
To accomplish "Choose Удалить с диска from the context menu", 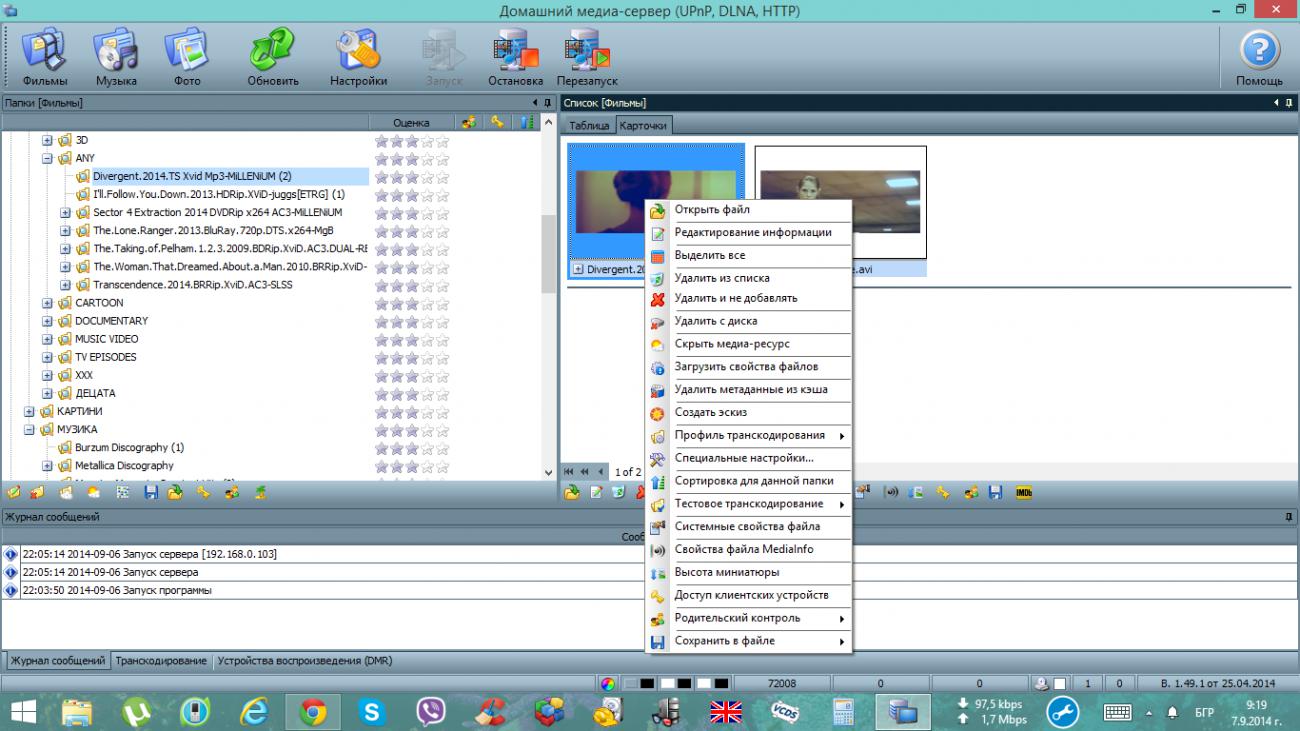I will (x=715, y=321).
